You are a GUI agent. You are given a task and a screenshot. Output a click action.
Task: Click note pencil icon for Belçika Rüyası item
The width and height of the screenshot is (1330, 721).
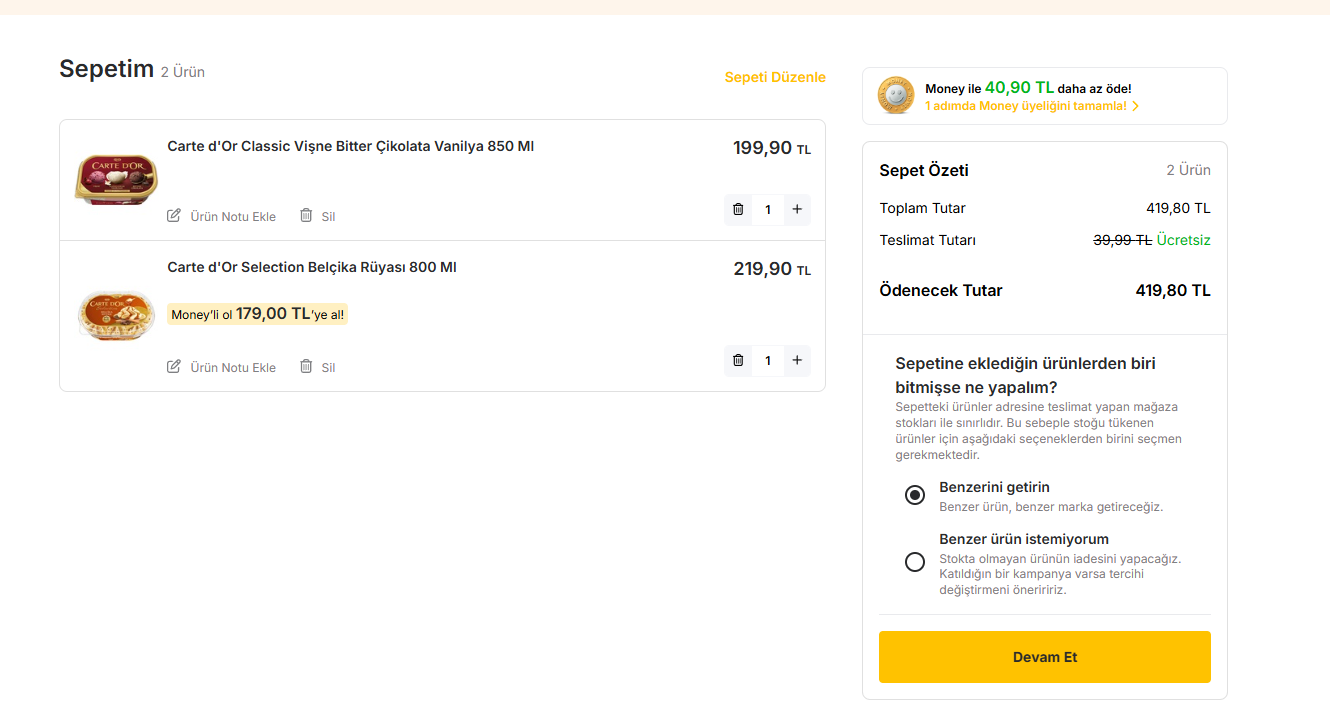tap(174, 367)
